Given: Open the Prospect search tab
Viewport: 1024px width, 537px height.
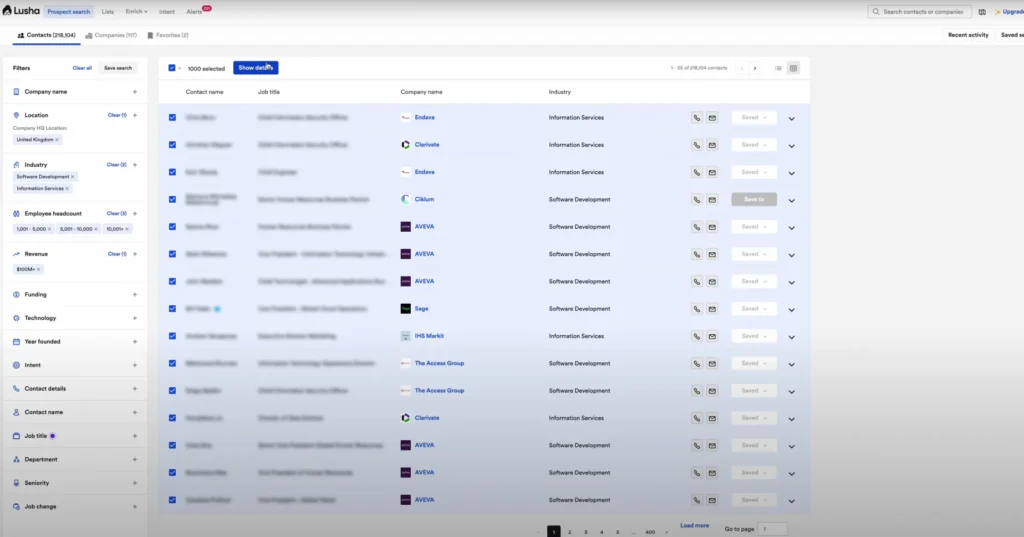Looking at the screenshot, I should [69, 12].
